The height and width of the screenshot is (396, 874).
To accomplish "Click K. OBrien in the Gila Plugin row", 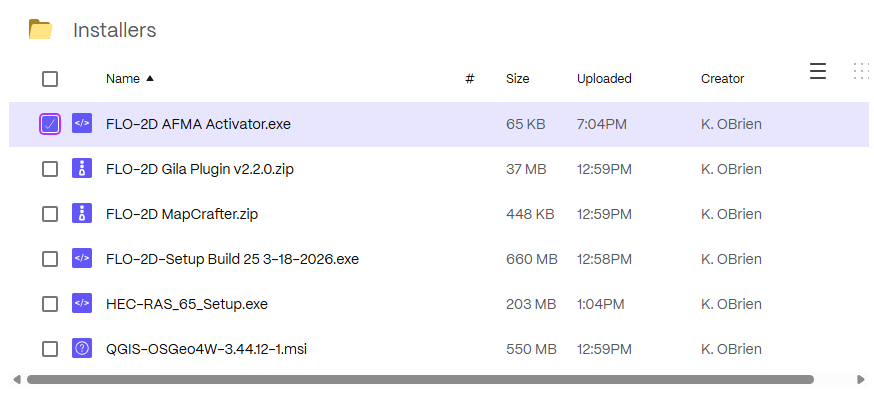I will tap(731, 169).
